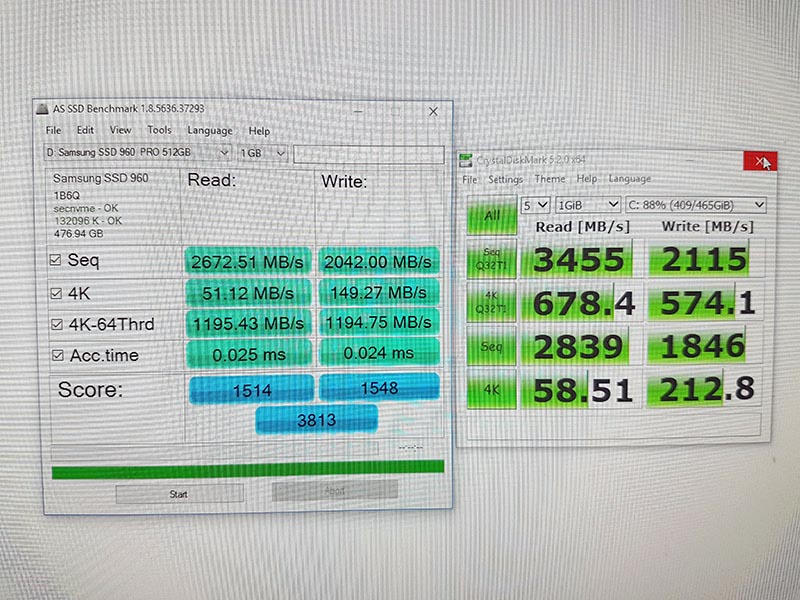Click the write access time 0.024 ms
The height and width of the screenshot is (600, 800).
pos(379,353)
